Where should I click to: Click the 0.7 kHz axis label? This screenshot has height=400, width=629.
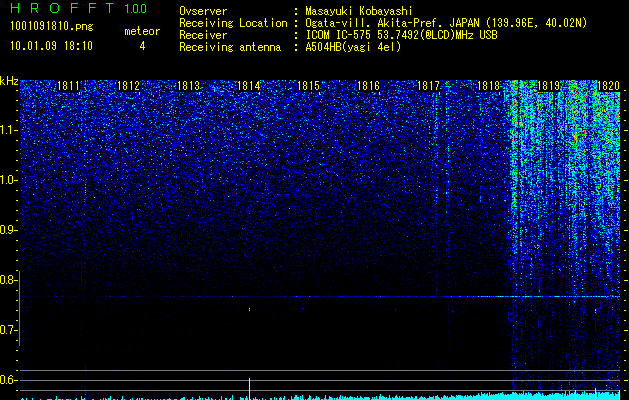coord(8,330)
